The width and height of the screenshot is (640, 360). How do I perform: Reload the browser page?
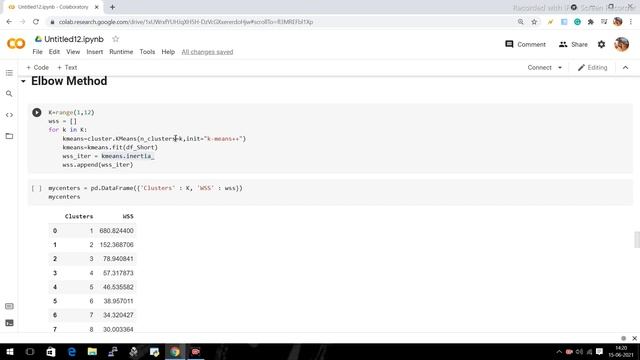coord(36,22)
